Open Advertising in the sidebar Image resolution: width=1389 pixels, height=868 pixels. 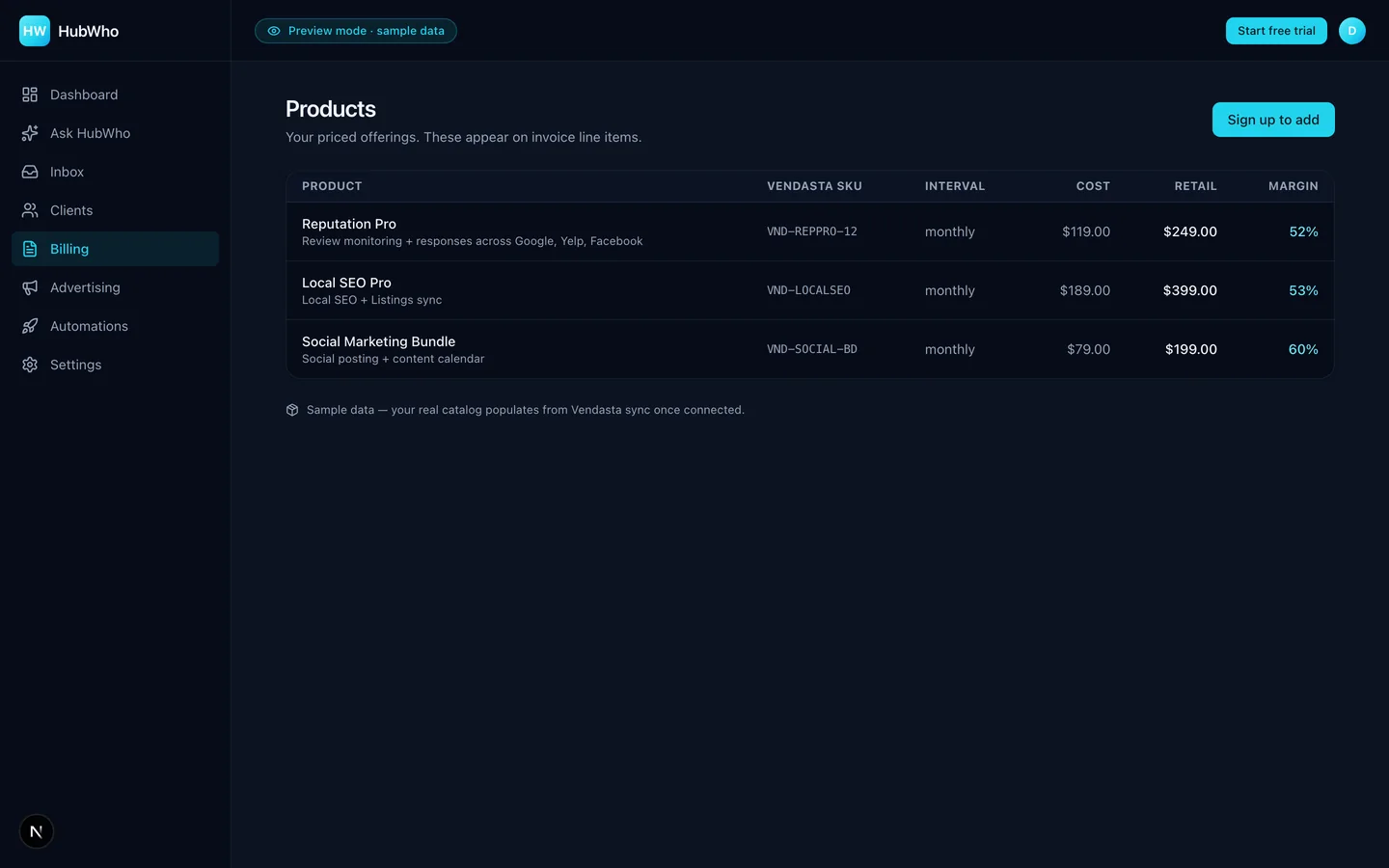116,287
